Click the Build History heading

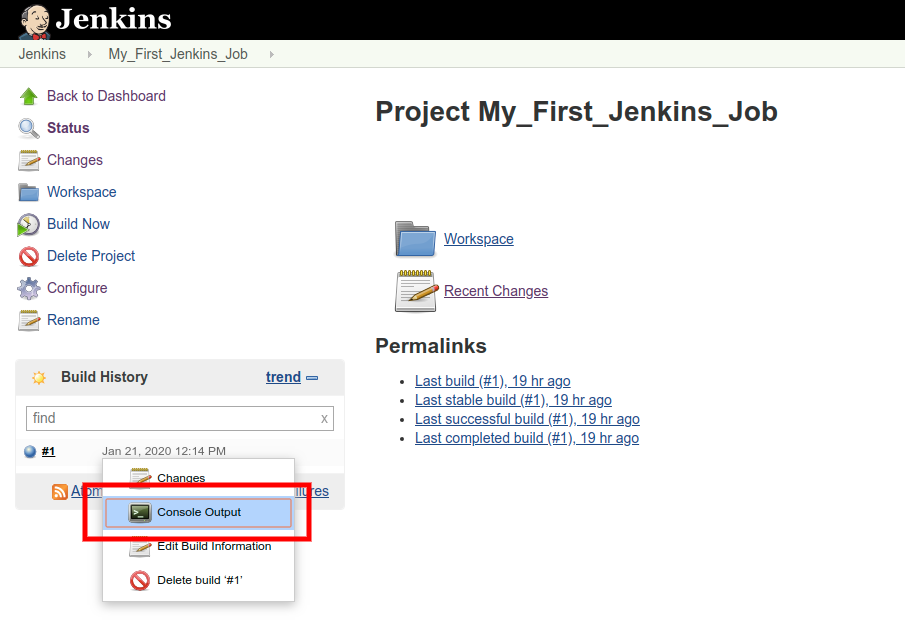[x=104, y=377]
